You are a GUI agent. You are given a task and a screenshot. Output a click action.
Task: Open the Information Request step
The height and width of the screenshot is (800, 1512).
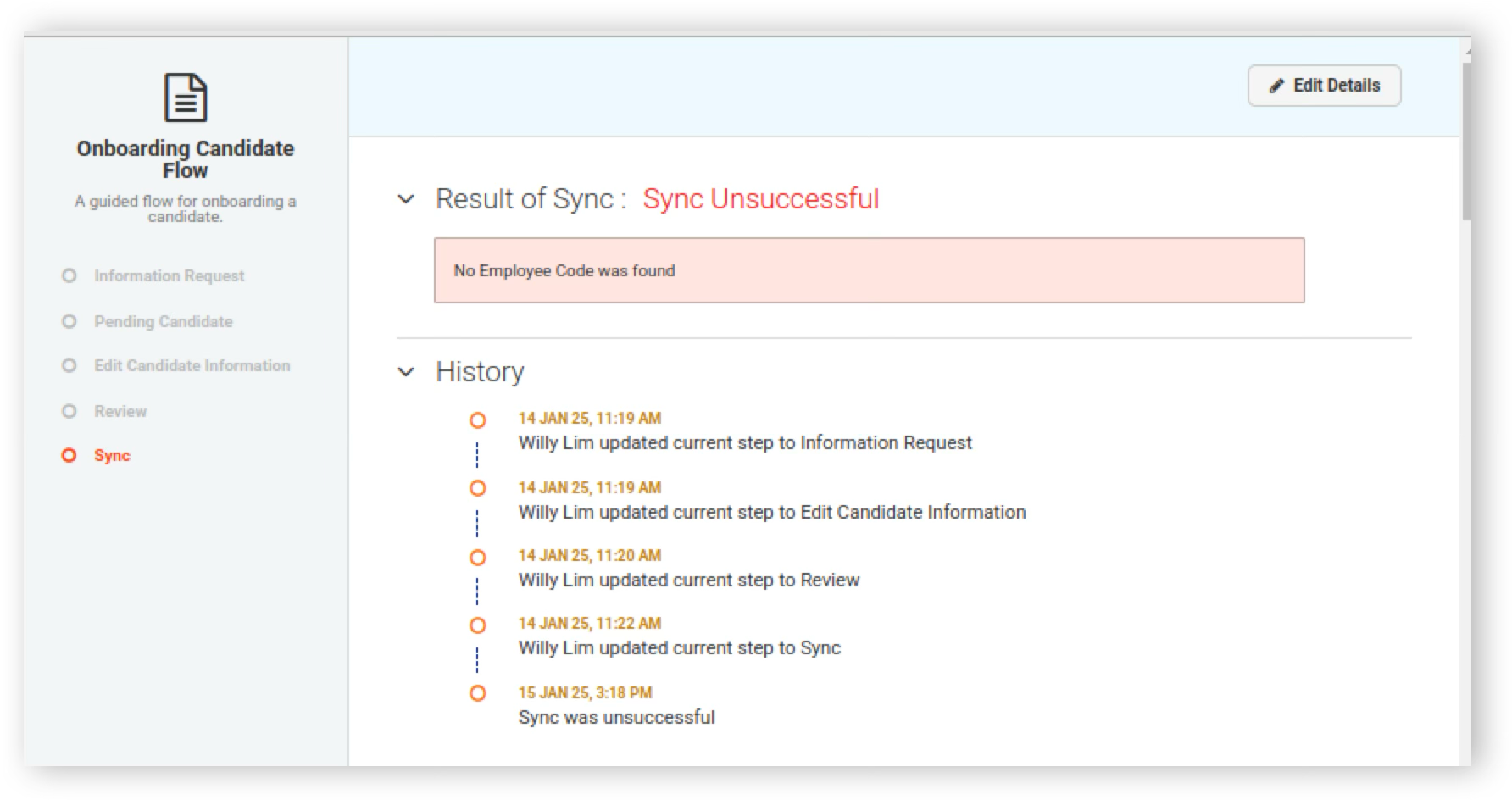(x=169, y=276)
